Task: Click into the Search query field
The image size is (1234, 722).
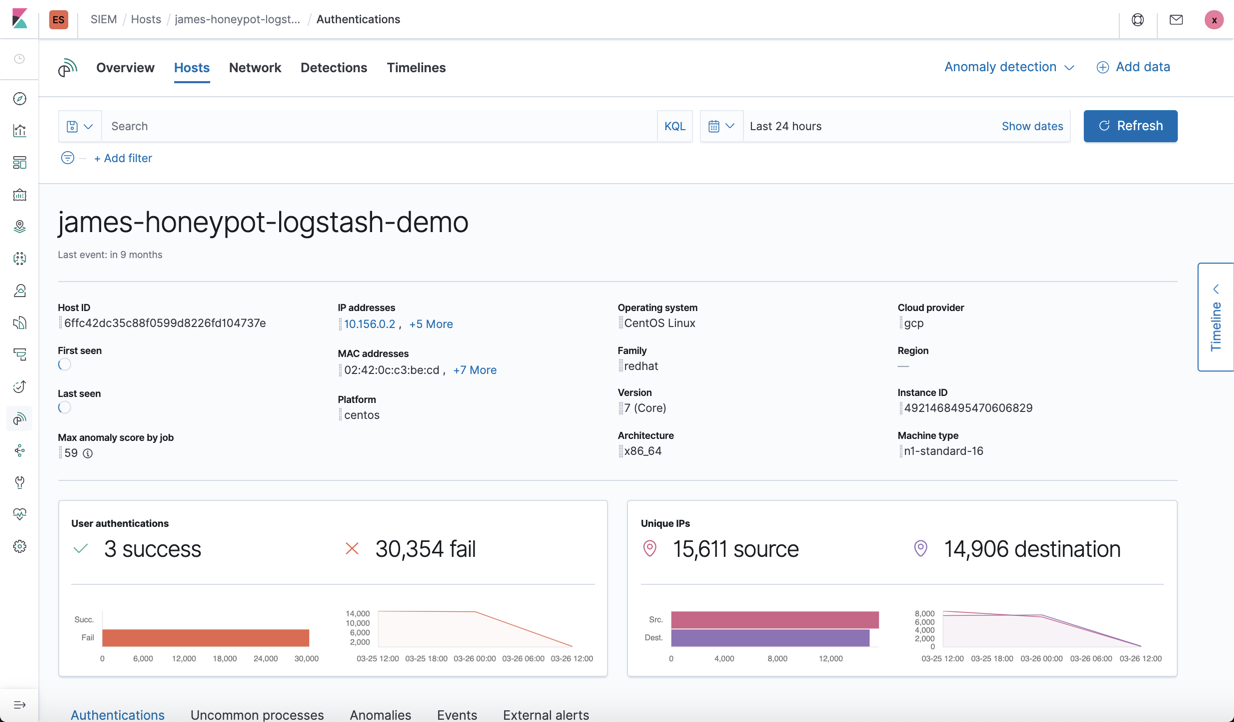Action: click(x=379, y=126)
